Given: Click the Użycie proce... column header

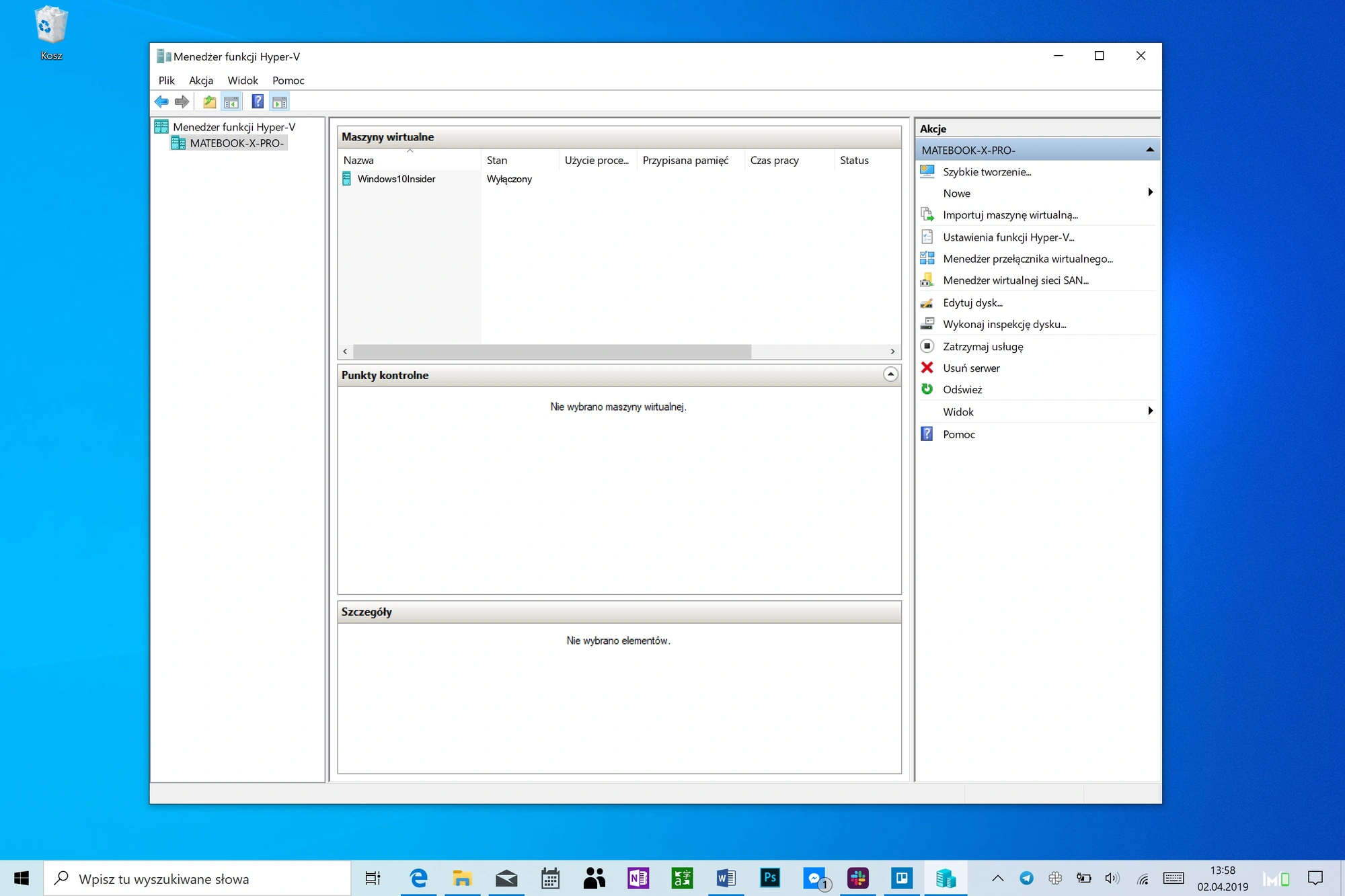Looking at the screenshot, I should (597, 160).
